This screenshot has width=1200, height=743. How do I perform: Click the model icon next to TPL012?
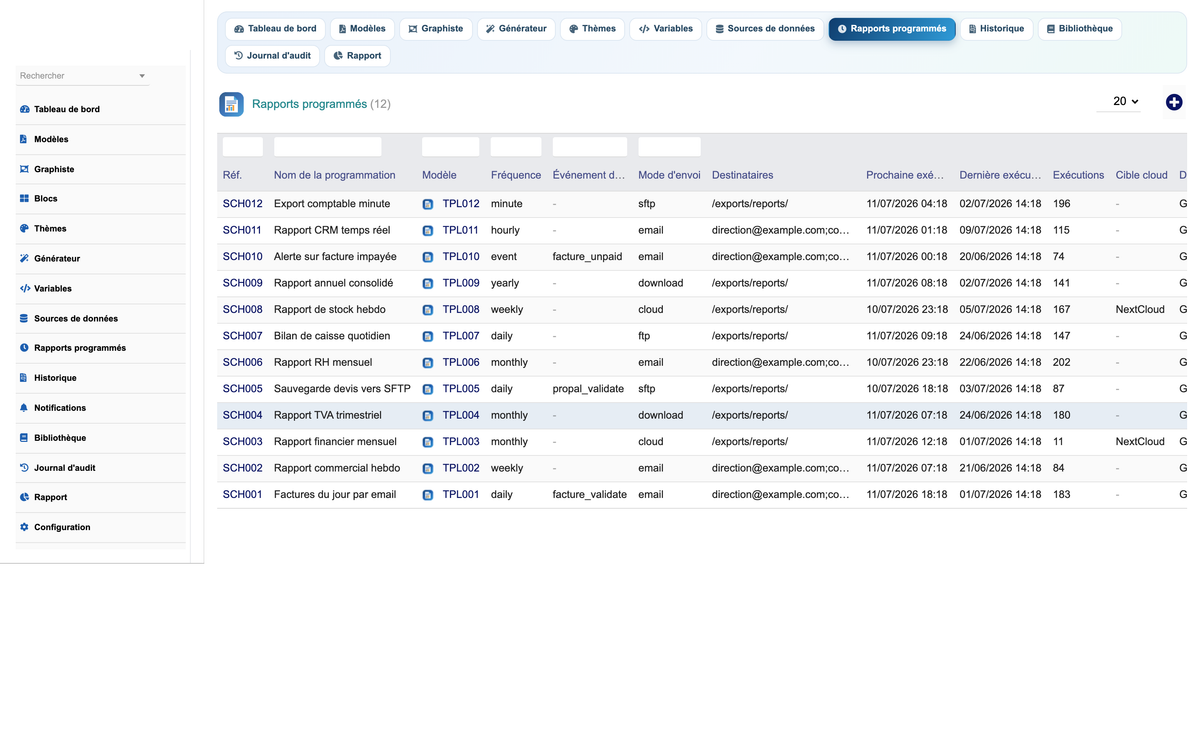428,204
